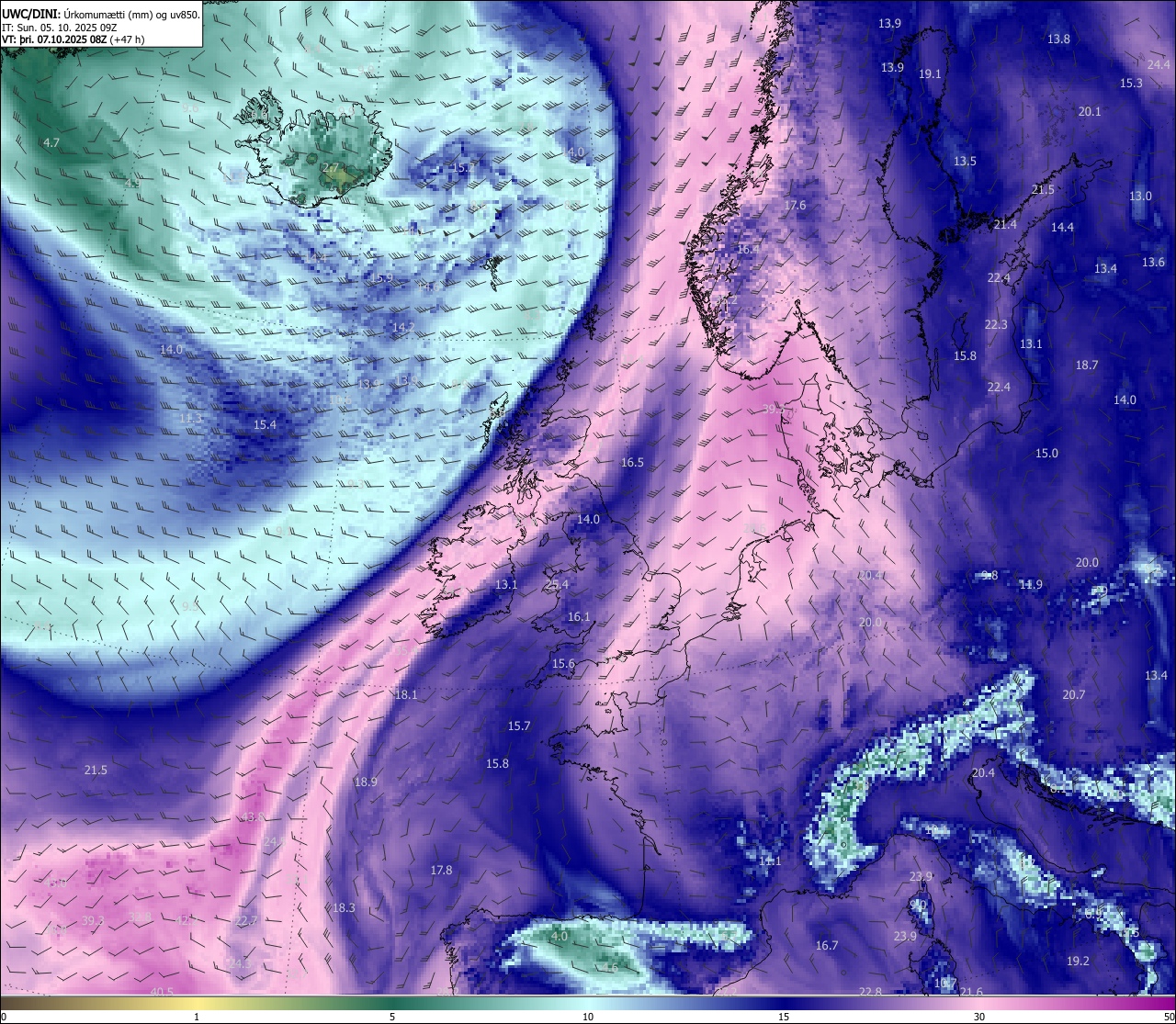
Task: Click the 13.8 value label
Action: pos(1058,39)
